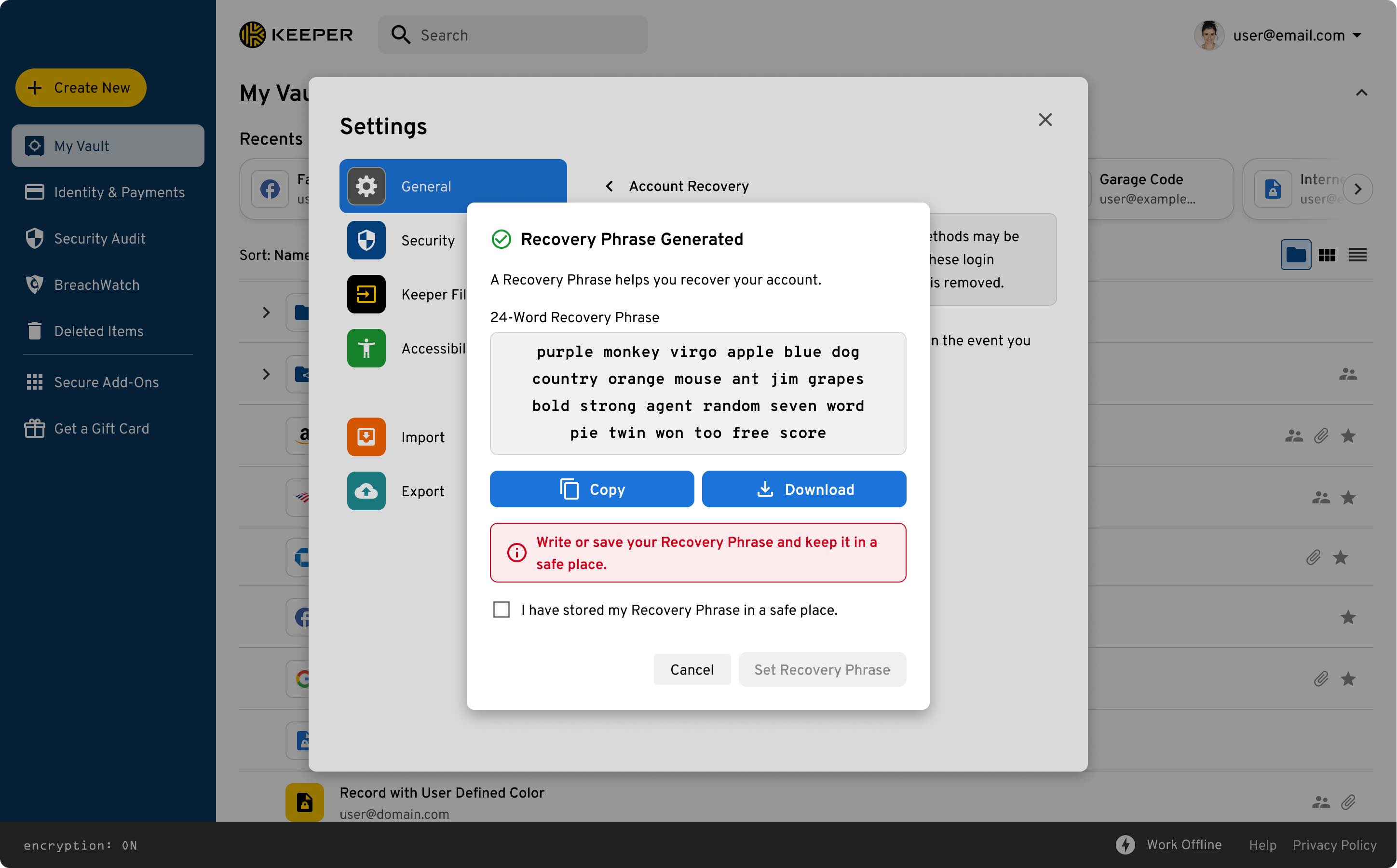Expand the first folder row chevron

point(266,312)
